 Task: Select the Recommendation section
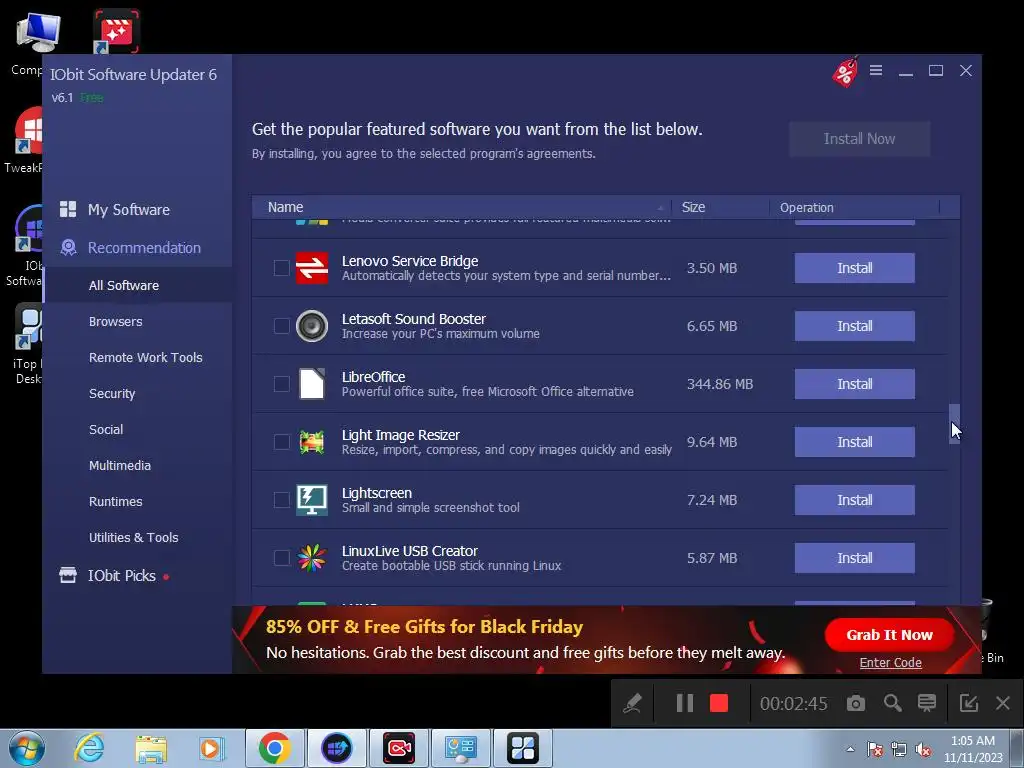click(x=137, y=248)
